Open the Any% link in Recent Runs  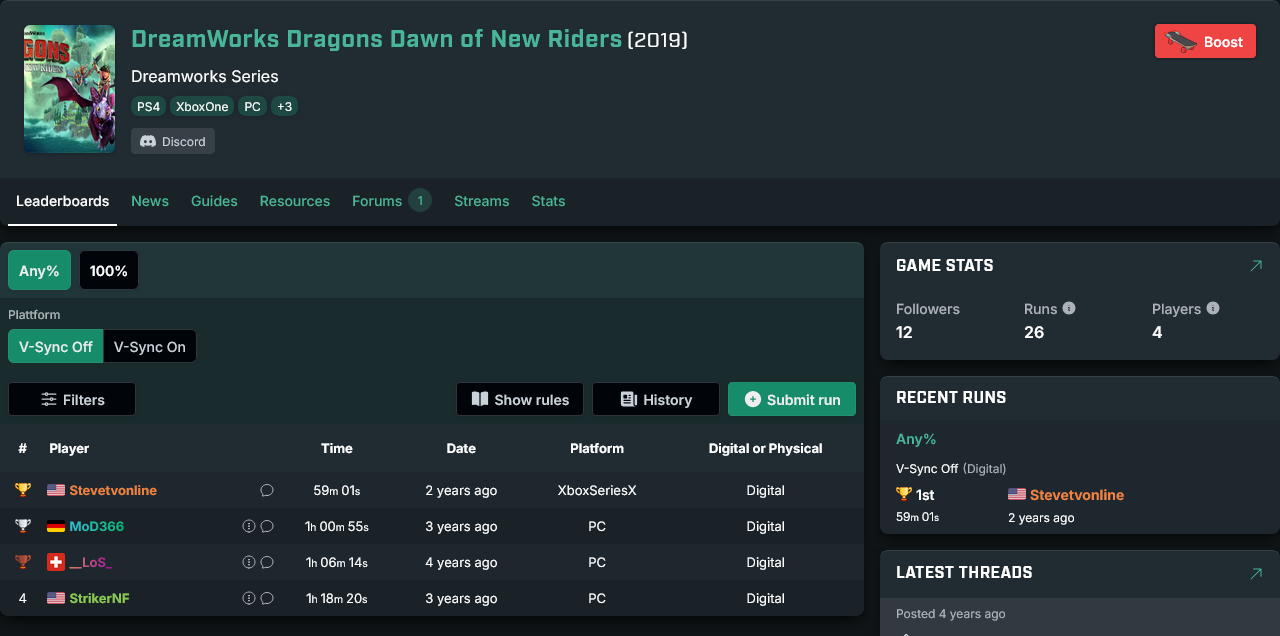[x=916, y=439]
